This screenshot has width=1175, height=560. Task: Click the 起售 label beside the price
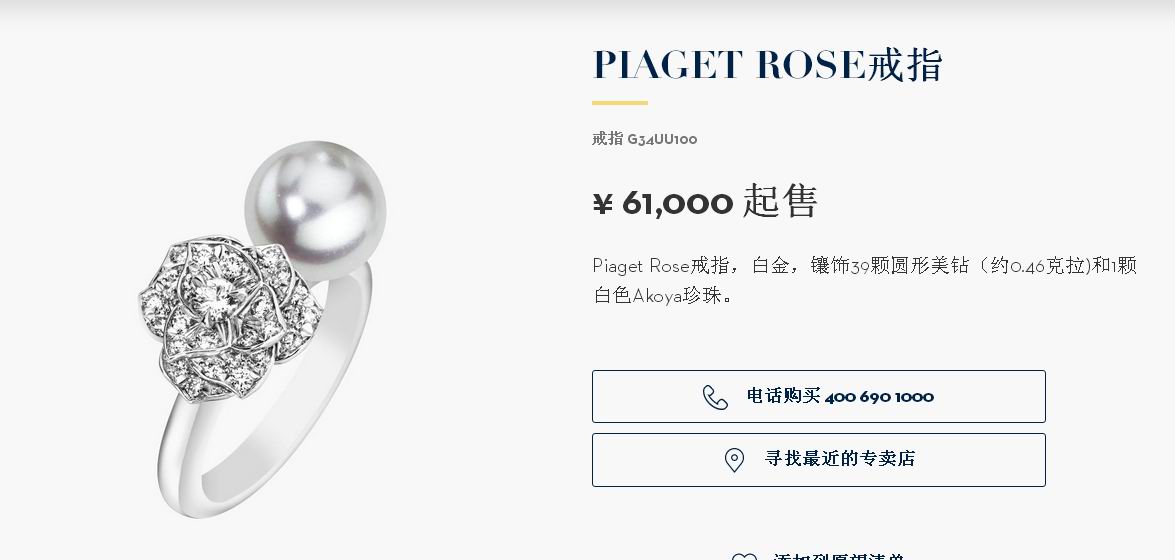[x=780, y=202]
